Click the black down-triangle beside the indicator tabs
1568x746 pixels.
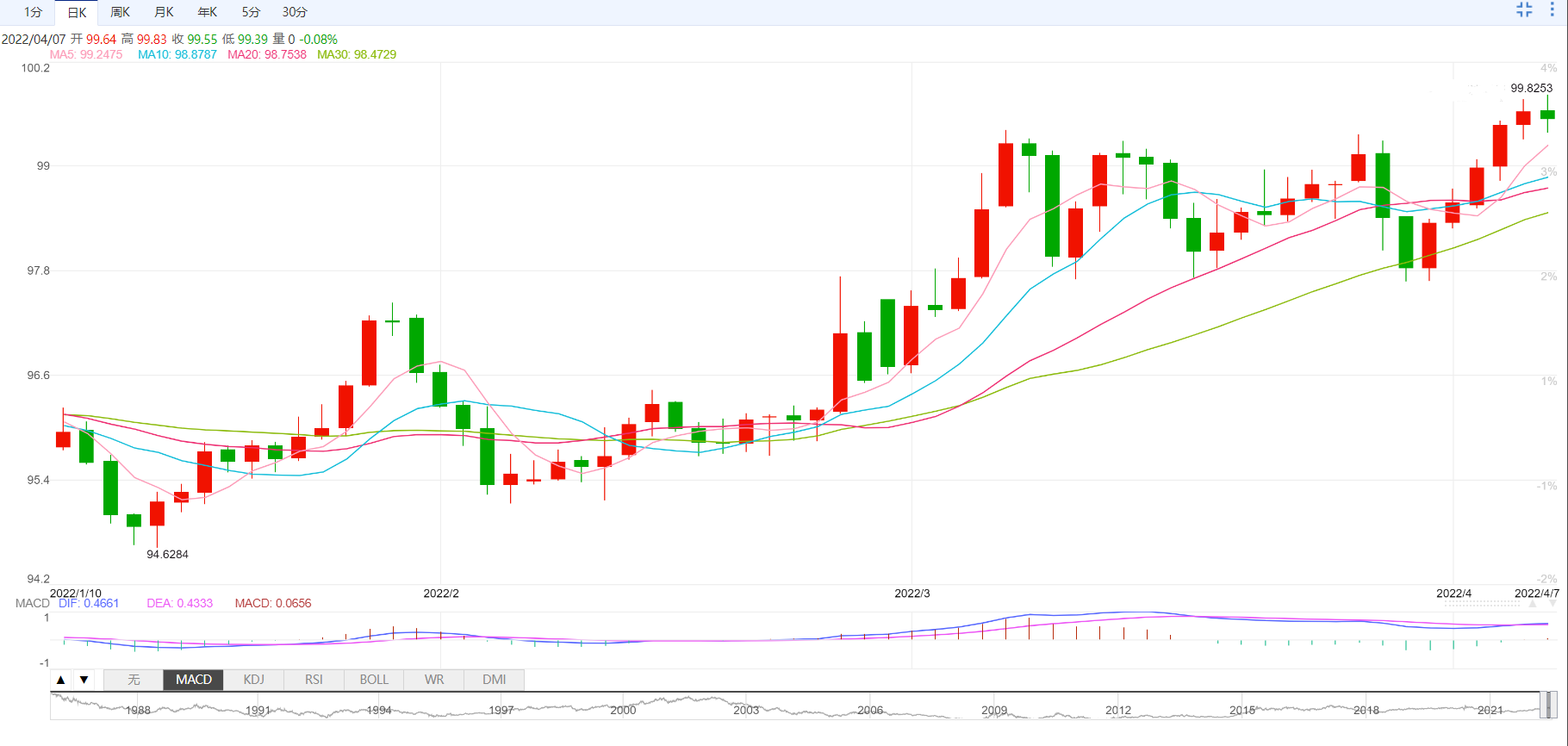coord(84,680)
